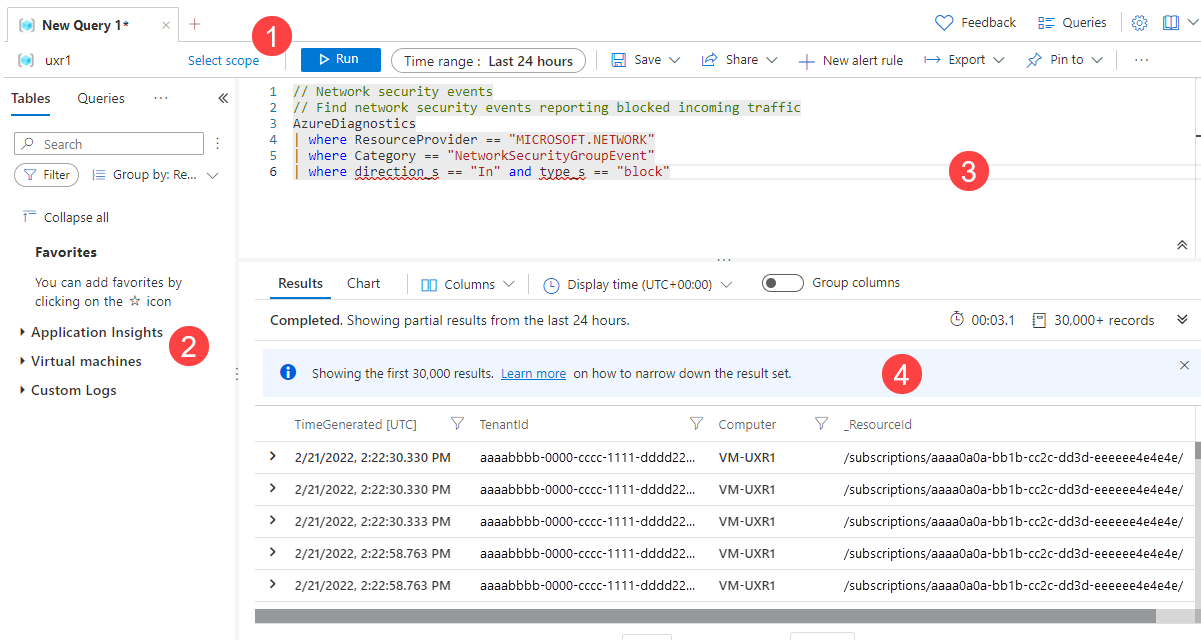This screenshot has height=640, width=1201.
Task: Expand the Pin to dropdown arrow
Action: pyautogui.click(x=1097, y=60)
